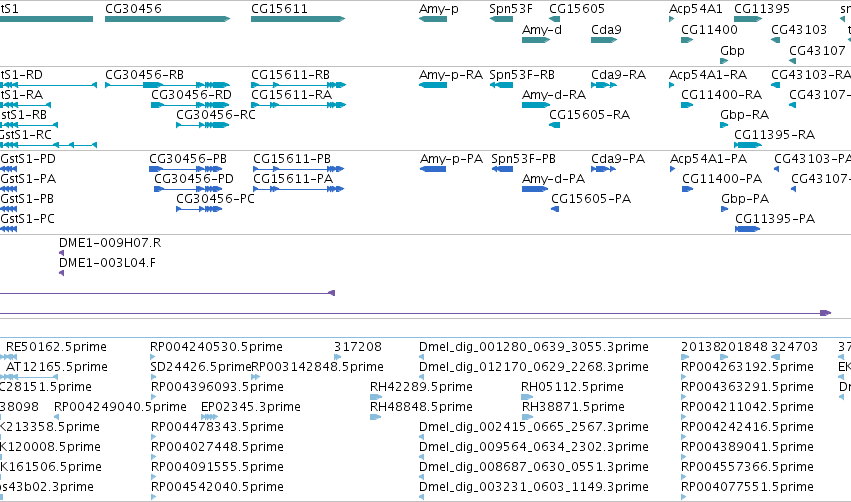Select the CG43107 gene label
The width and height of the screenshot is (851, 502).
pyautogui.click(x=817, y=51)
